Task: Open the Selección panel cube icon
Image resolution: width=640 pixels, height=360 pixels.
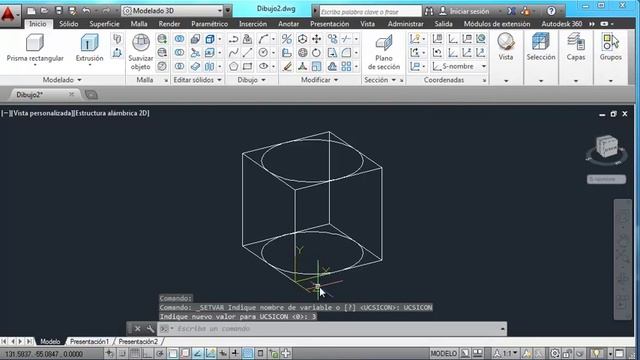Action: 540,42
